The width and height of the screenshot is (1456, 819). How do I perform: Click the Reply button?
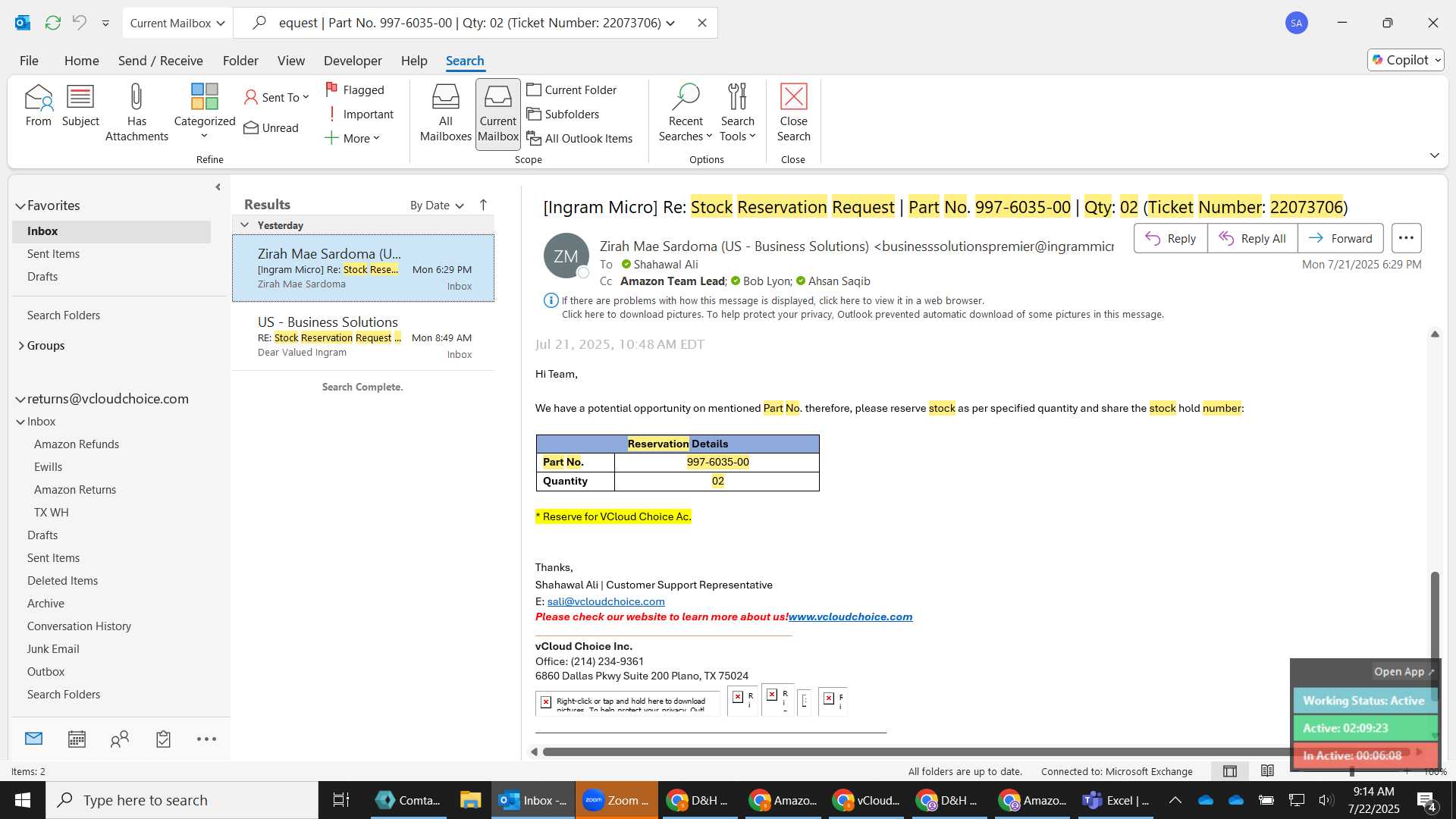[x=1171, y=238]
